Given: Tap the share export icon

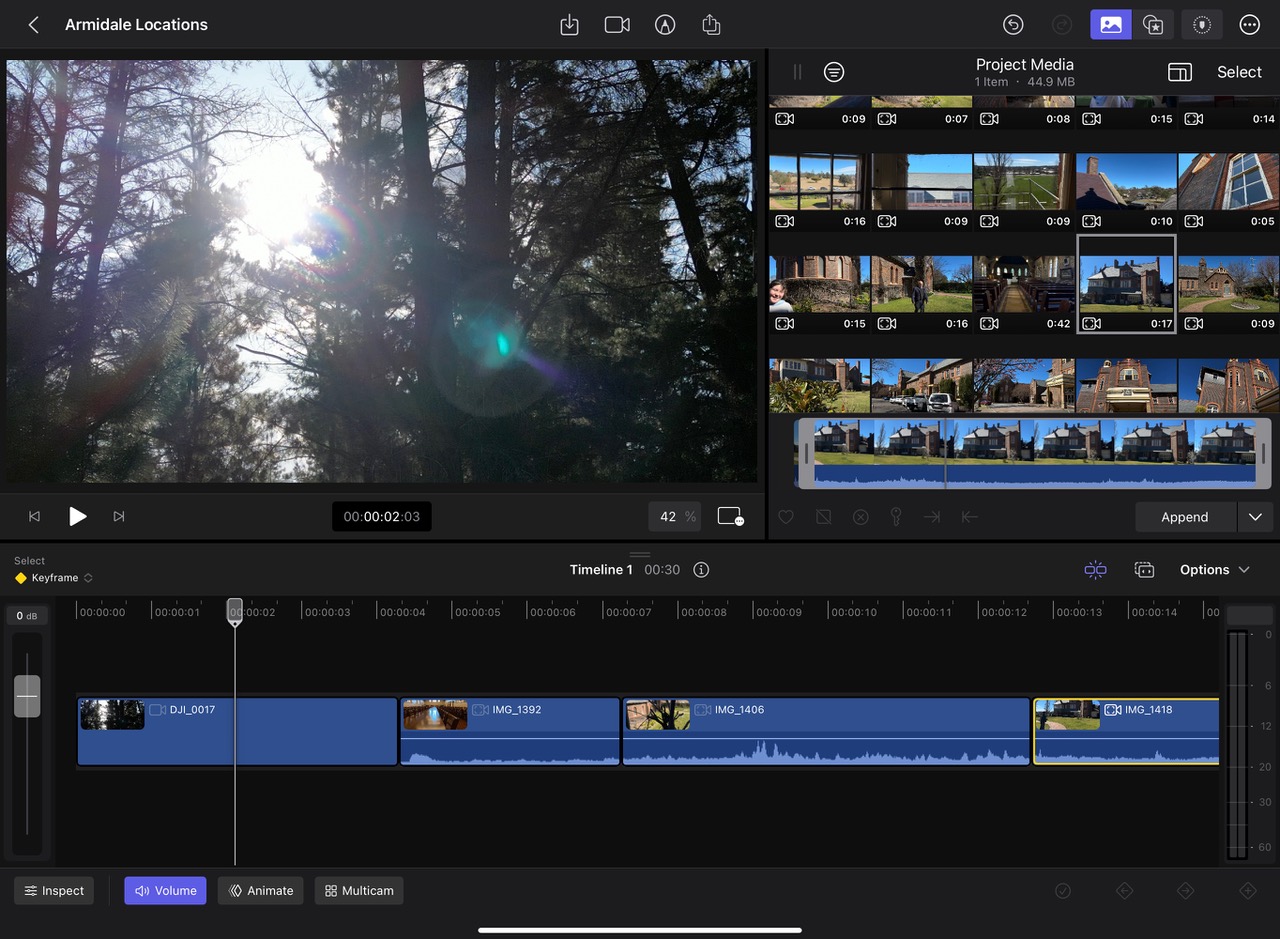Looking at the screenshot, I should pyautogui.click(x=711, y=25).
